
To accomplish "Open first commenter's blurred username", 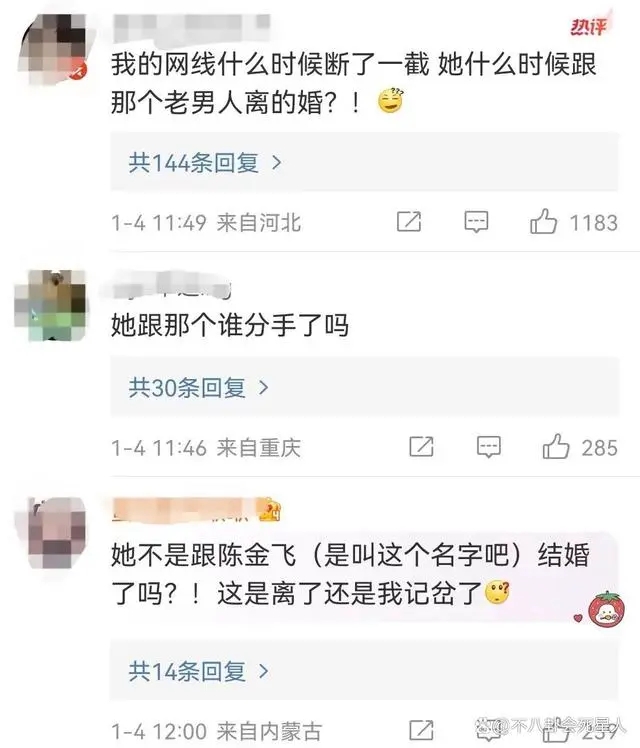I will pyautogui.click(x=192, y=27).
